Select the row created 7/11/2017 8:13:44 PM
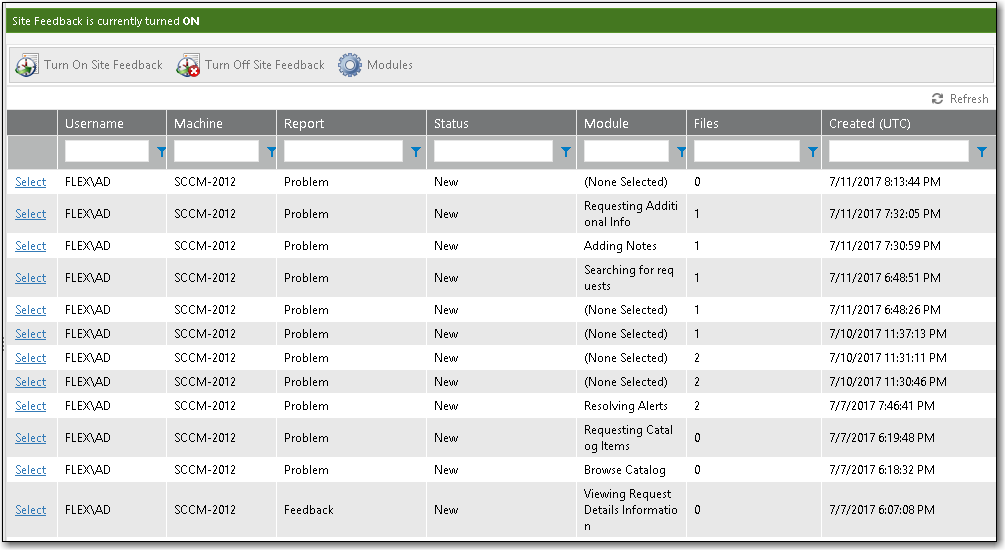This screenshot has width=1005, height=550. click(30, 182)
